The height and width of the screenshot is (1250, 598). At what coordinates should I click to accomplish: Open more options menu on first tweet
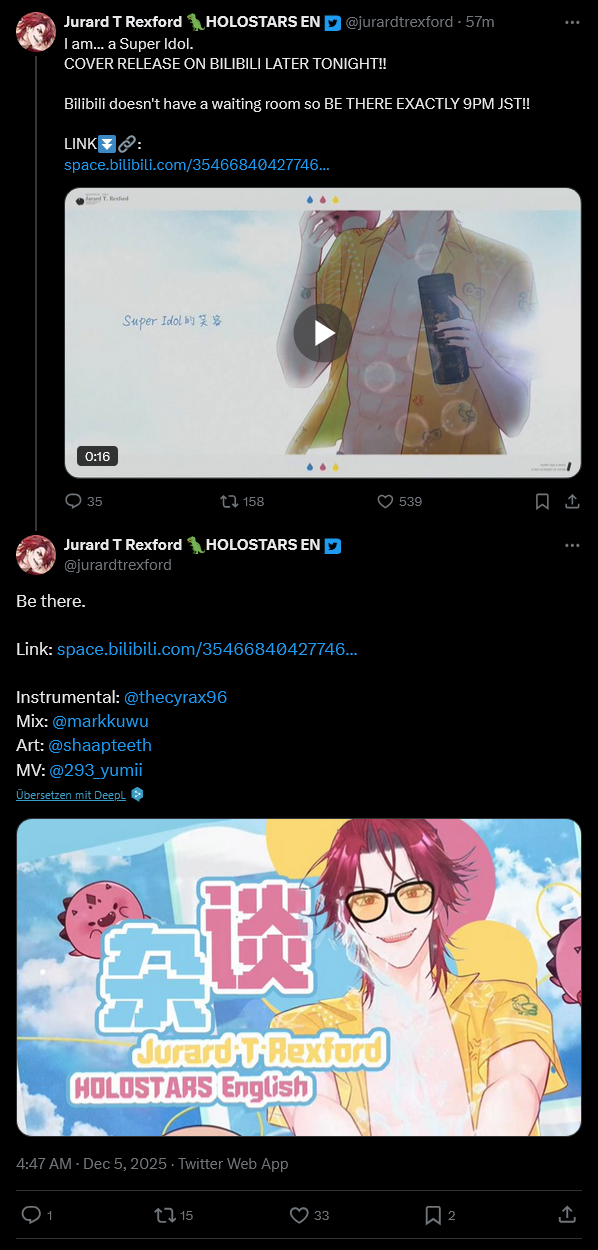(572, 21)
